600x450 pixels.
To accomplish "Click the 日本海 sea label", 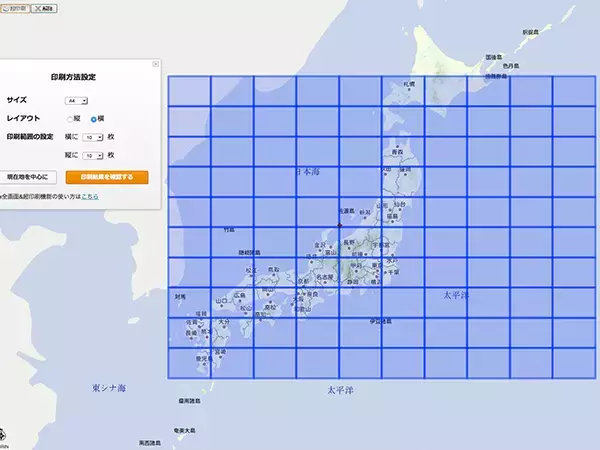I will point(307,173).
